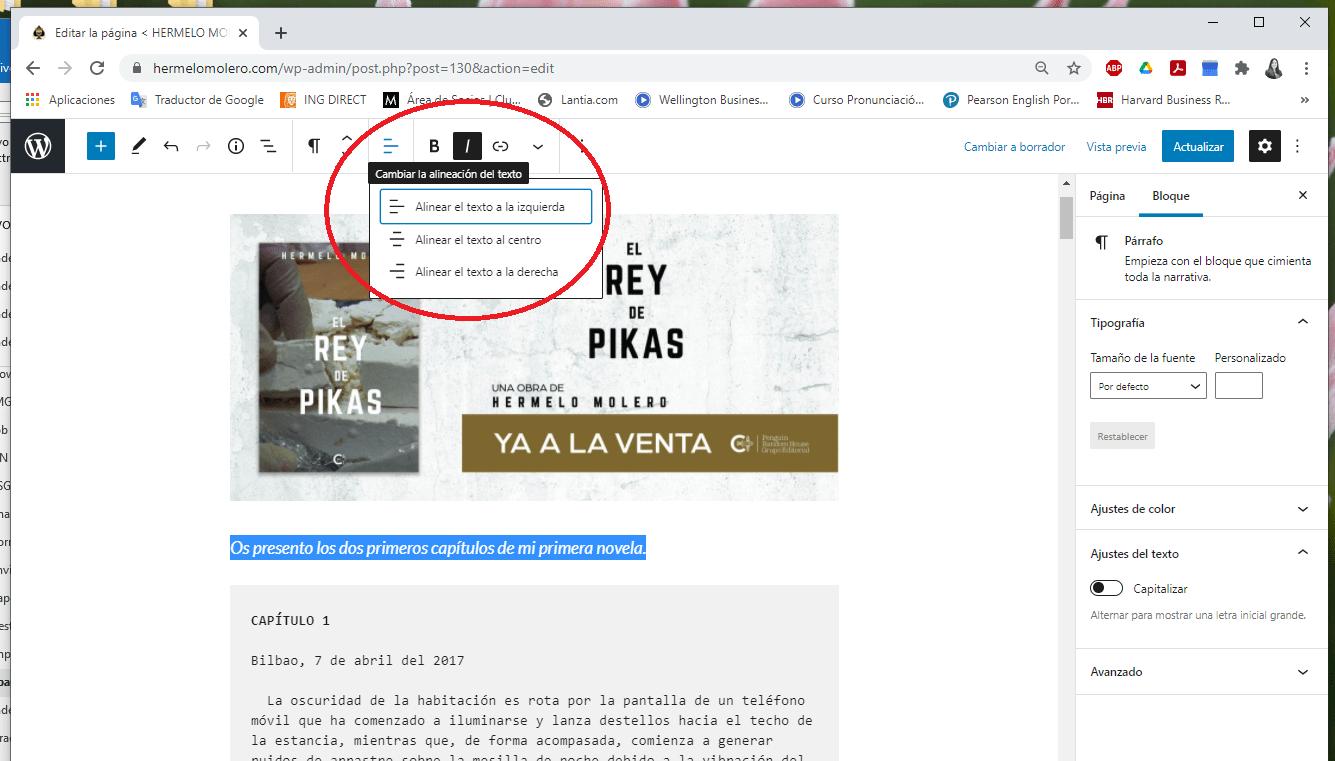Click the CAPÍTULO 1 heading text
Image resolution: width=1335 pixels, height=761 pixels.
click(290, 621)
